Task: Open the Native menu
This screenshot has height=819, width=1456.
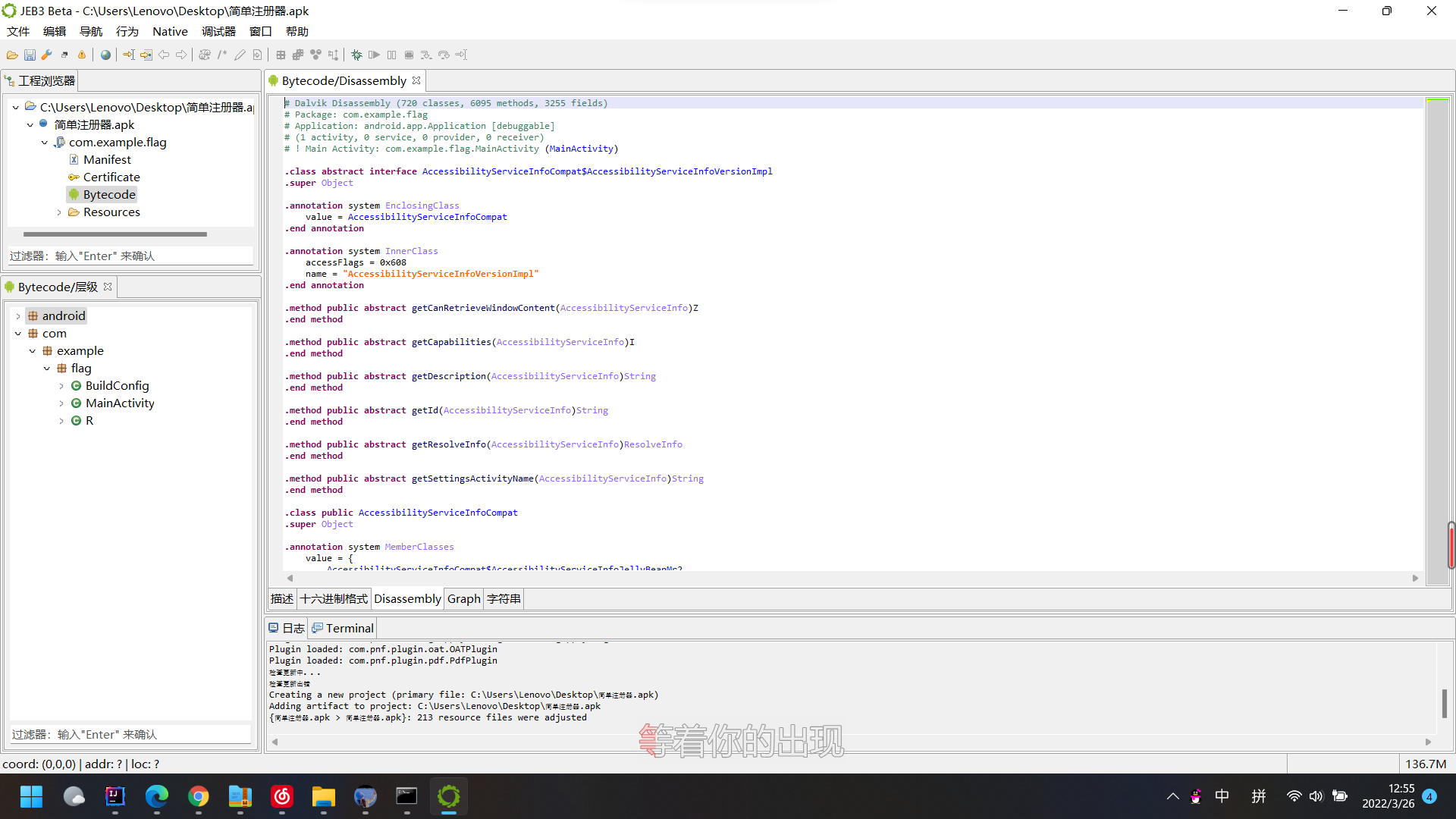Action: [170, 31]
